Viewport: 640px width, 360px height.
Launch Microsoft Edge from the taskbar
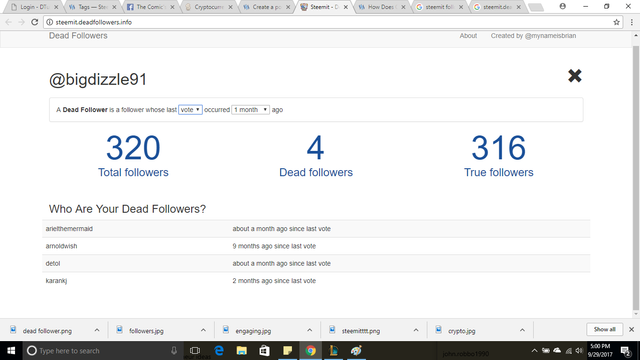[x=219, y=351]
